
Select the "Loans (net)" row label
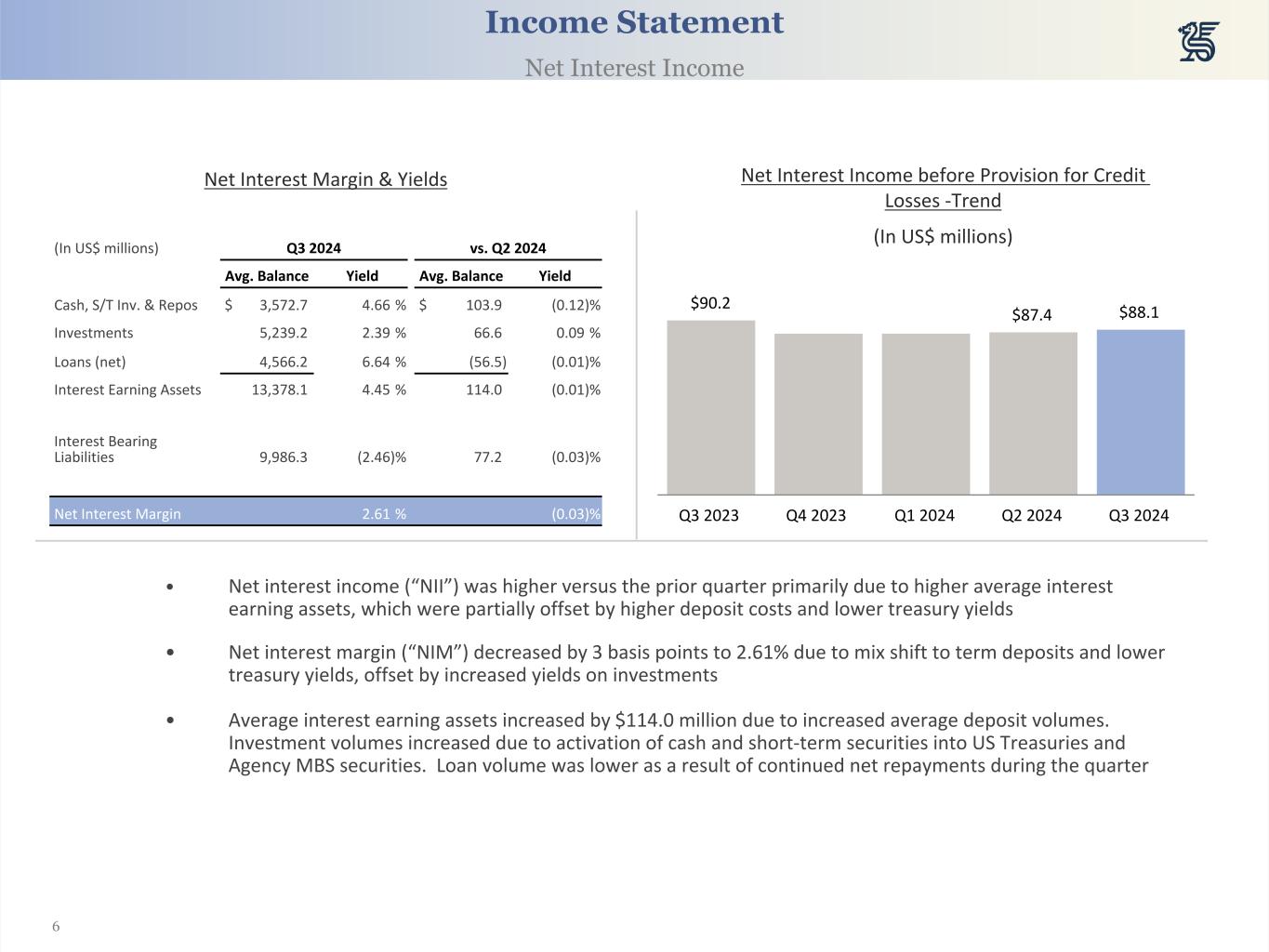click(90, 362)
